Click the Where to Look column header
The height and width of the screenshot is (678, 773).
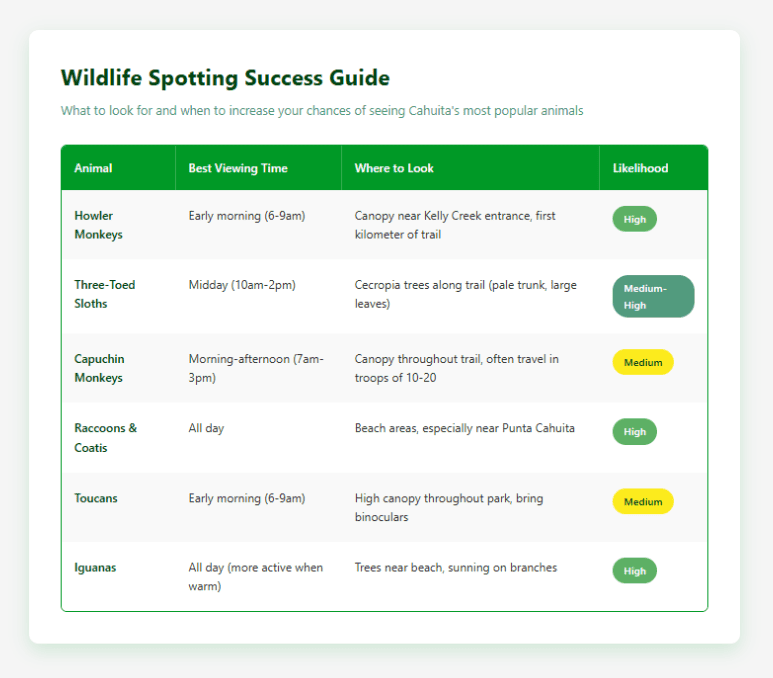(x=394, y=168)
